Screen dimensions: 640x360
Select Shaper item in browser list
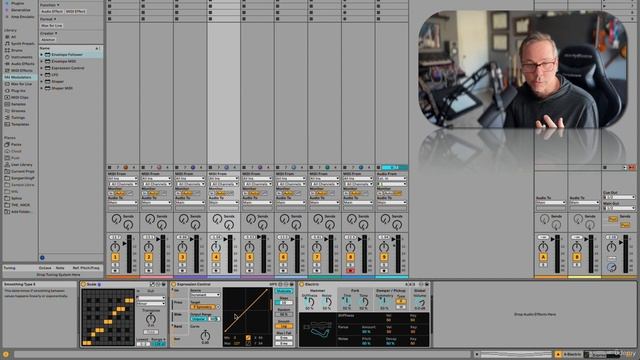[58, 82]
